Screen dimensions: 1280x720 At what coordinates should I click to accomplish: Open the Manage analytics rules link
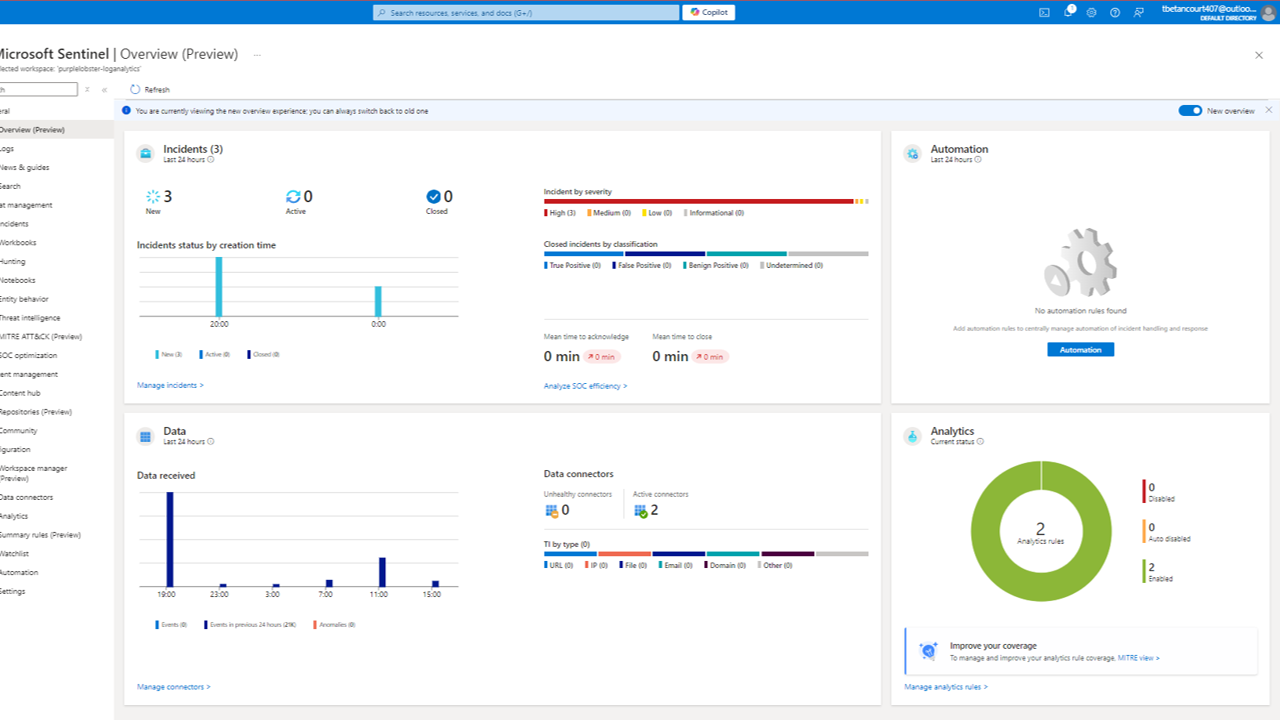(x=946, y=687)
